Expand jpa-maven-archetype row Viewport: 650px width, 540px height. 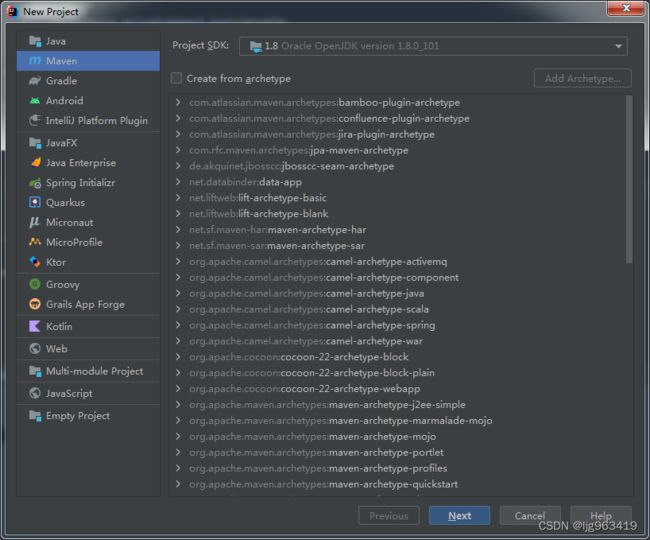(x=178, y=150)
